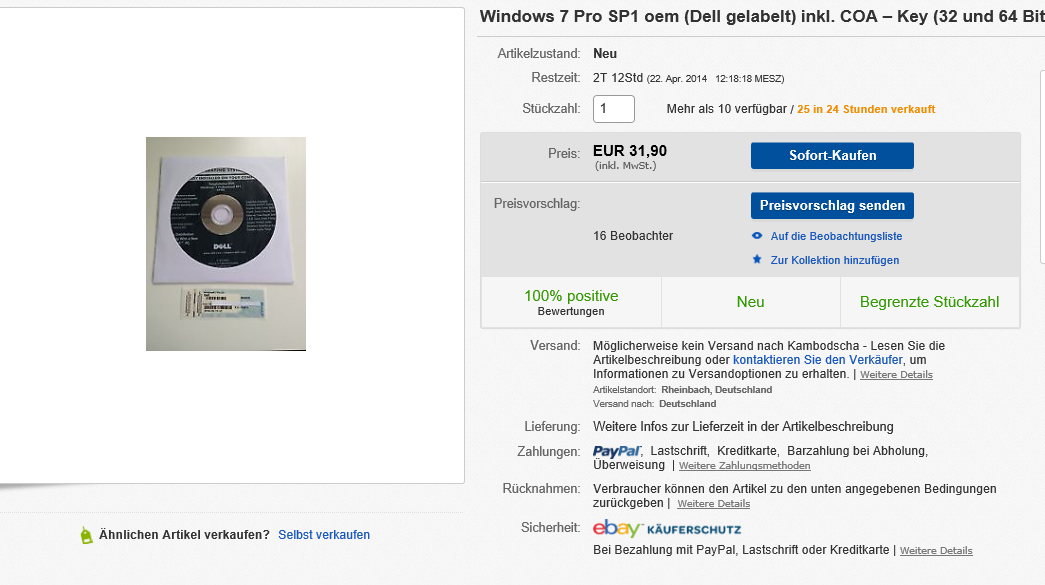The image size is (1045, 585).
Task: Open the Dell Windows 7 disc product image
Action: [226, 244]
